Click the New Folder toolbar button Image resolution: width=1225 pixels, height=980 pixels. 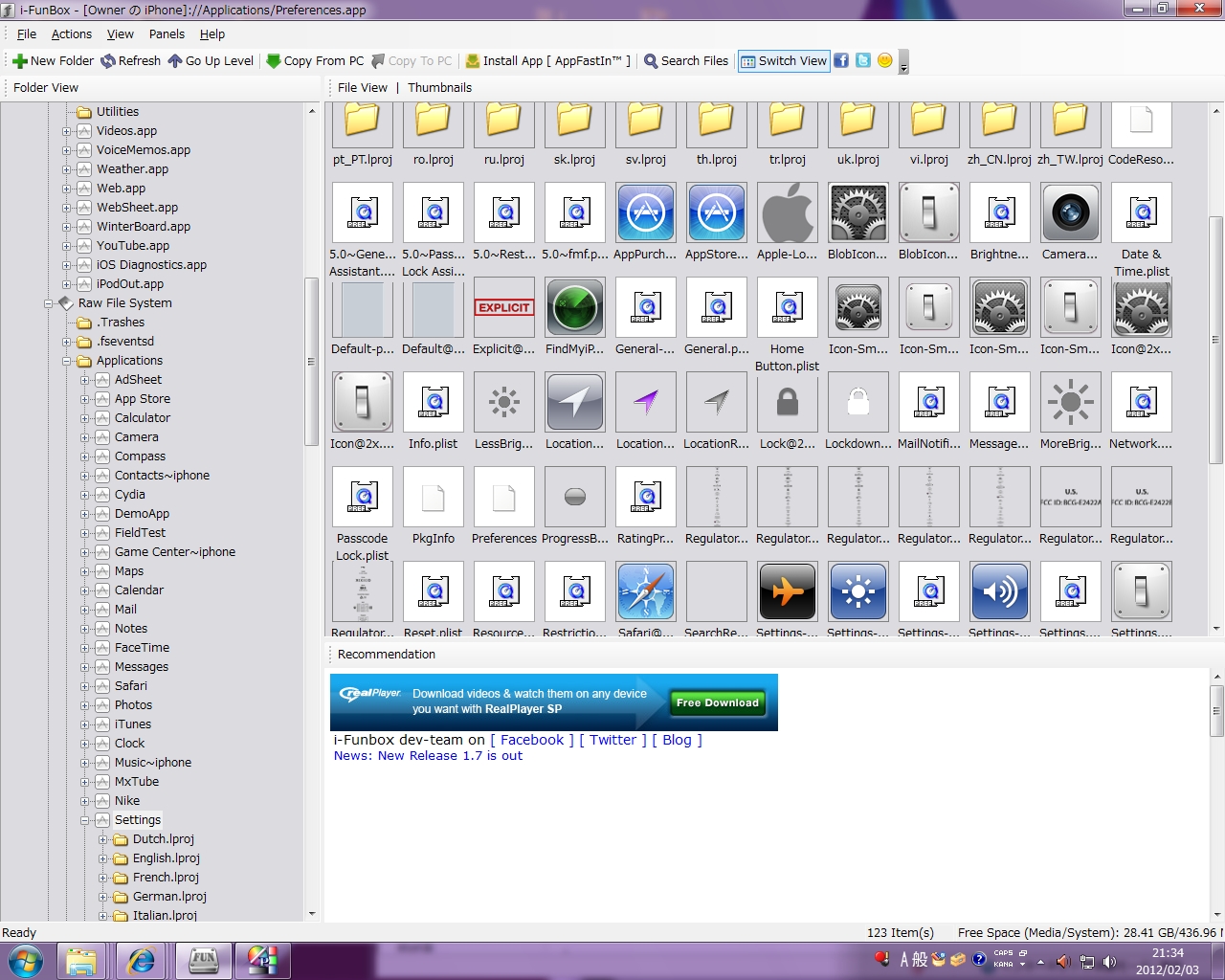pyautogui.click(x=53, y=60)
